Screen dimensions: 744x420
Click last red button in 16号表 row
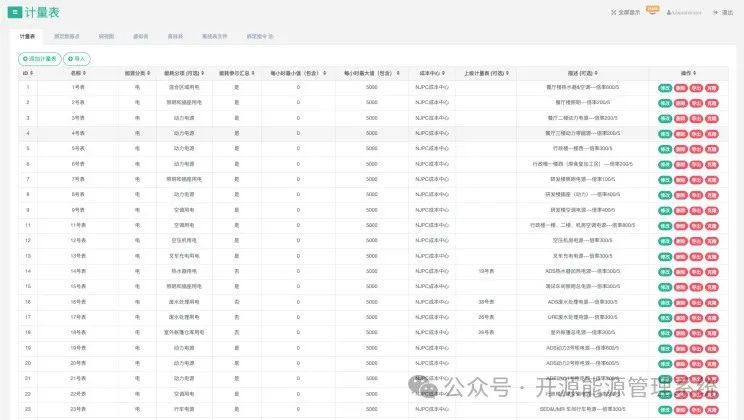pyautogui.click(x=711, y=303)
